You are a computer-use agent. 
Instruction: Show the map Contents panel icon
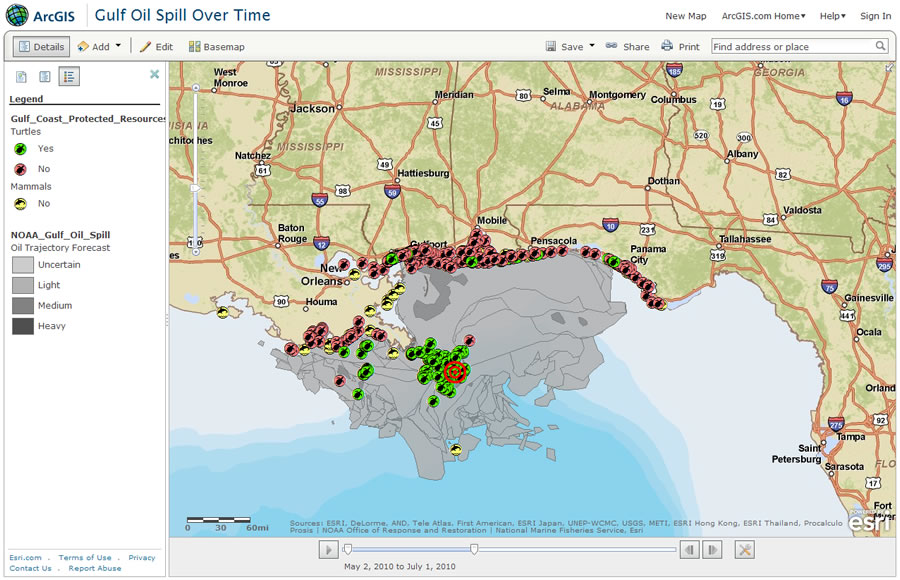[45, 76]
